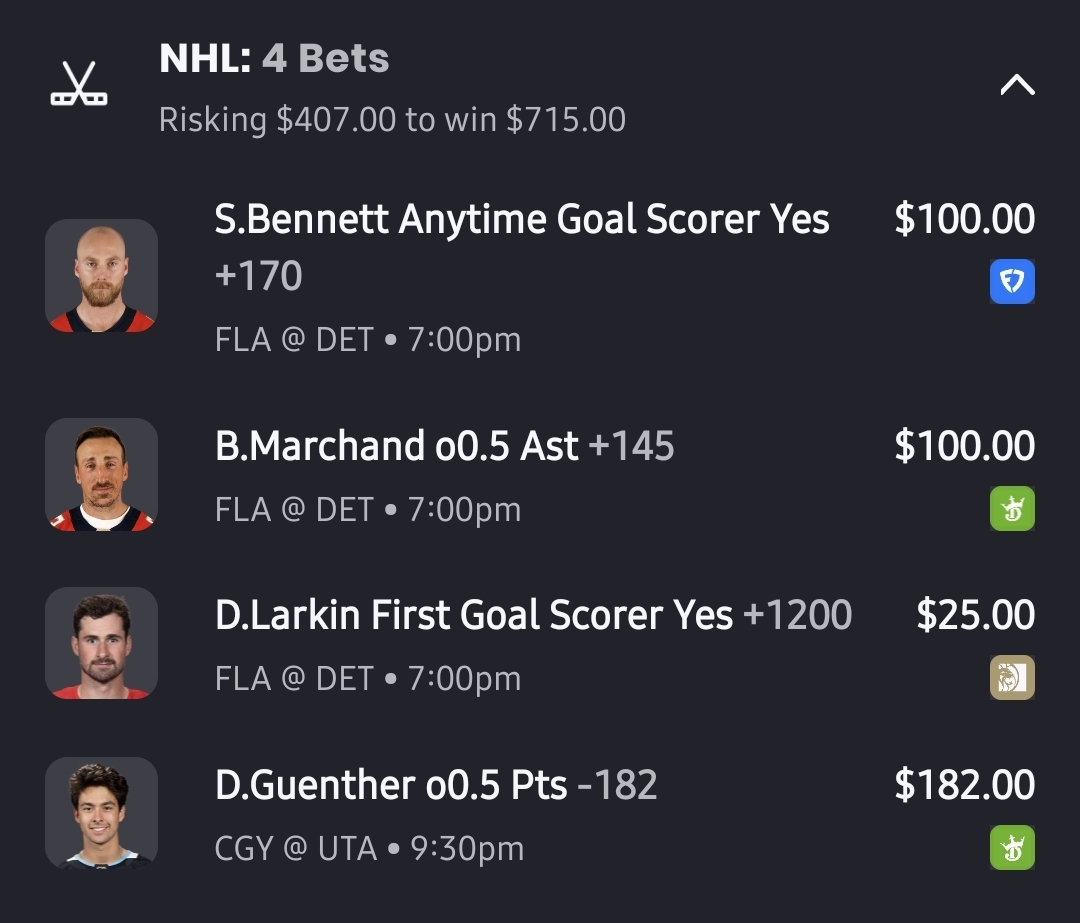Open D.Larkin First Goal Scorer bet
This screenshot has width=1080, height=923.
point(474,616)
